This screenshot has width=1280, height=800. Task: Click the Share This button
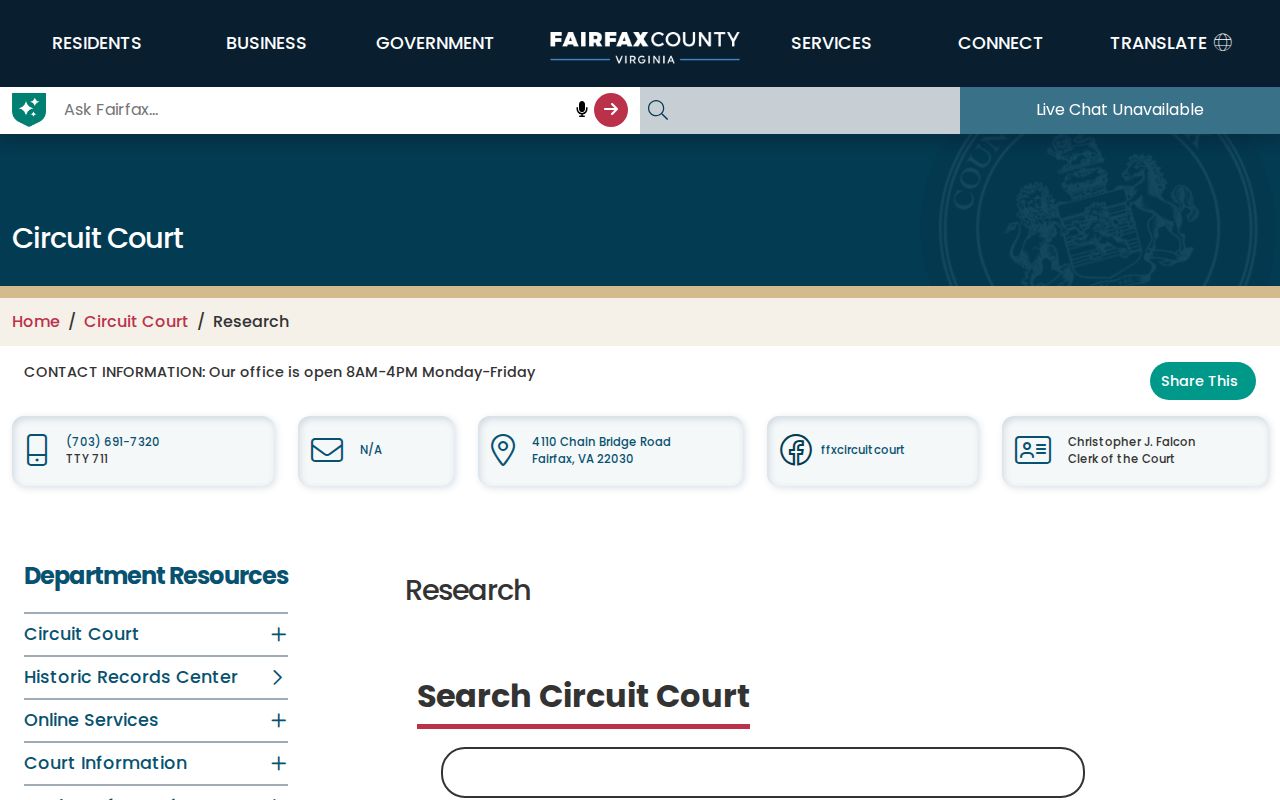tap(1202, 381)
